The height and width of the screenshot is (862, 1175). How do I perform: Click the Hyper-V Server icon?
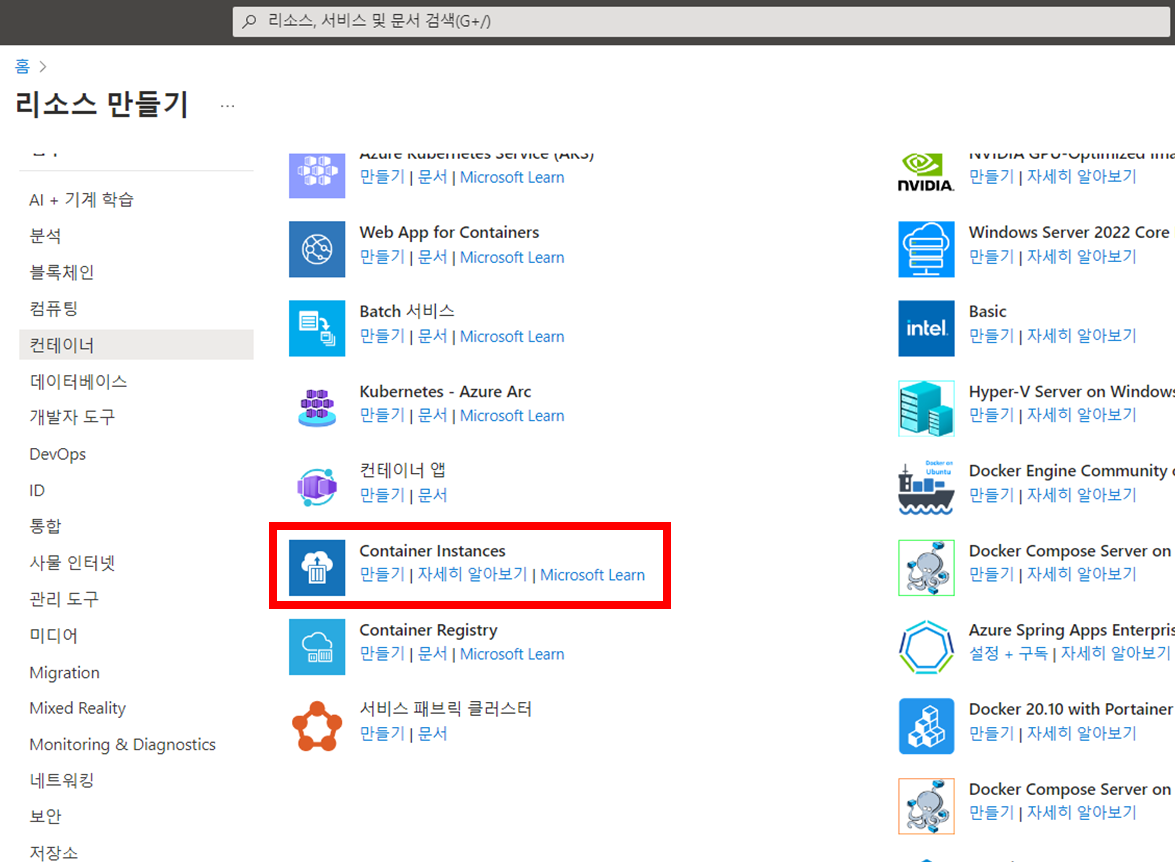click(926, 408)
